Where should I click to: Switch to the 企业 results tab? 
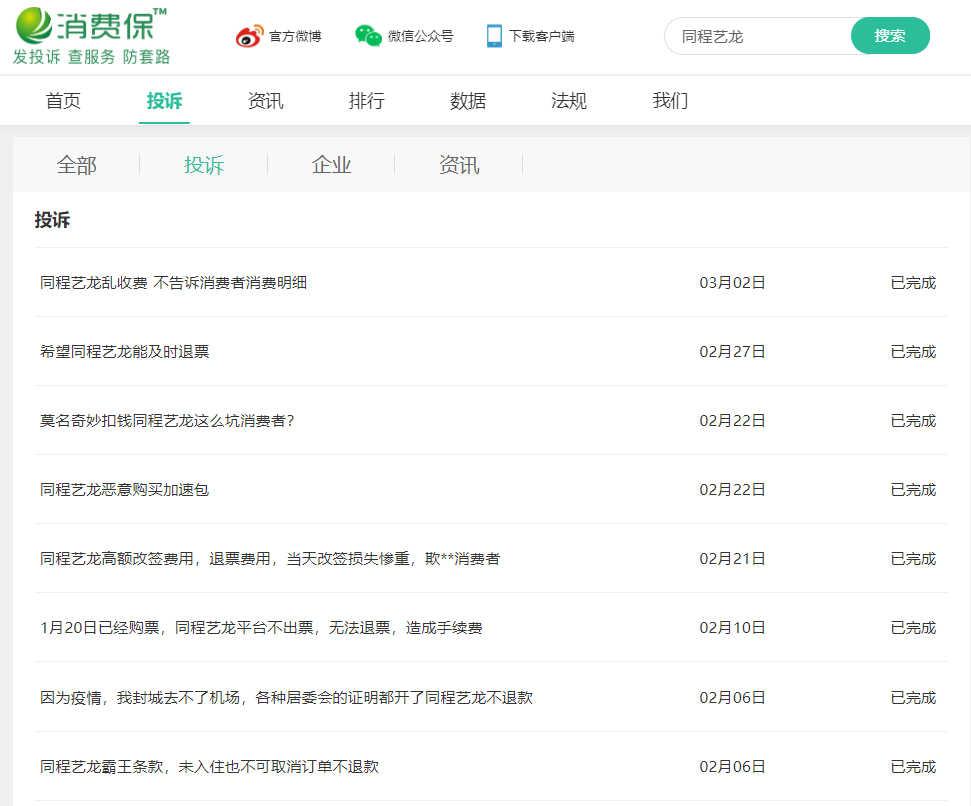(x=331, y=165)
